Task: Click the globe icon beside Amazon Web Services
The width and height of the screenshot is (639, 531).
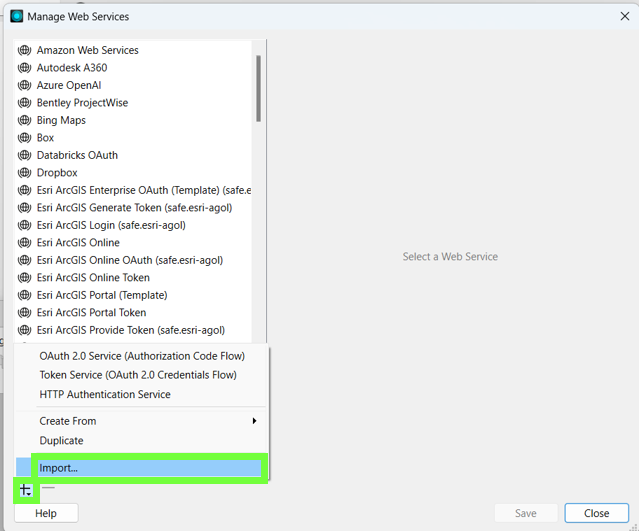Action: (24, 50)
